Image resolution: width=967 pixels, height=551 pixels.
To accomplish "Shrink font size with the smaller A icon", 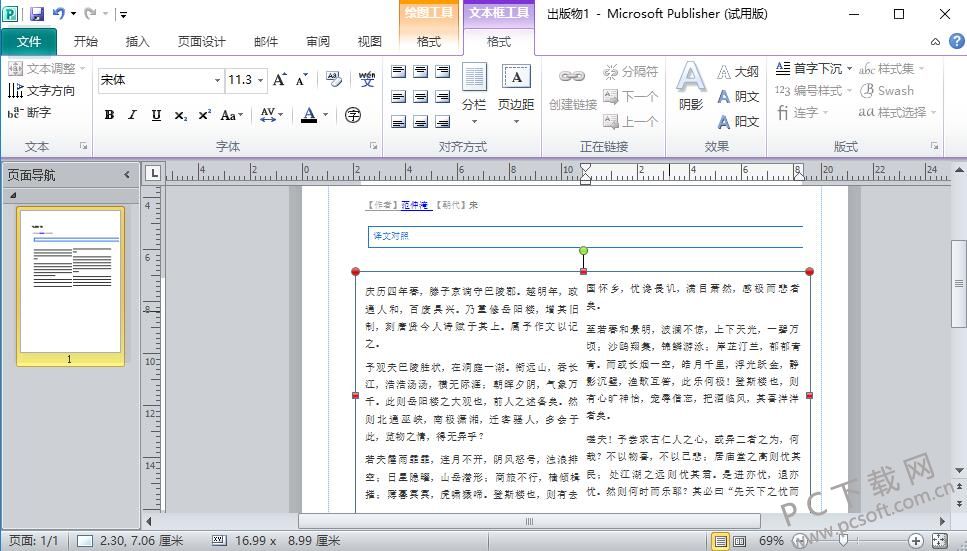I will pos(302,80).
